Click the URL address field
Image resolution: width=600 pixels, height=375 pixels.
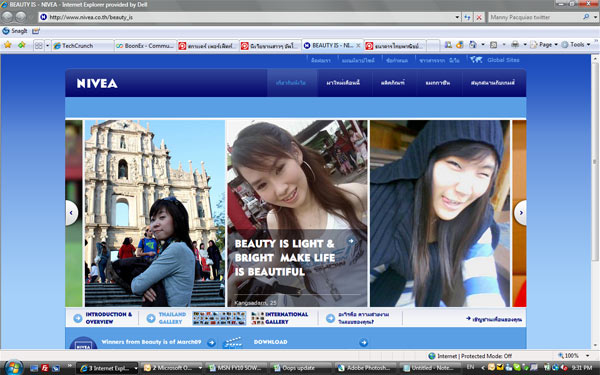250,17
